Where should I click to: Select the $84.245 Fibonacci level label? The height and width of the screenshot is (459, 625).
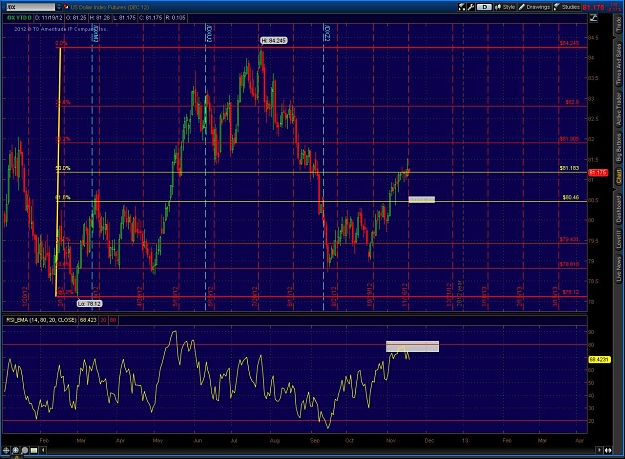(x=569, y=43)
